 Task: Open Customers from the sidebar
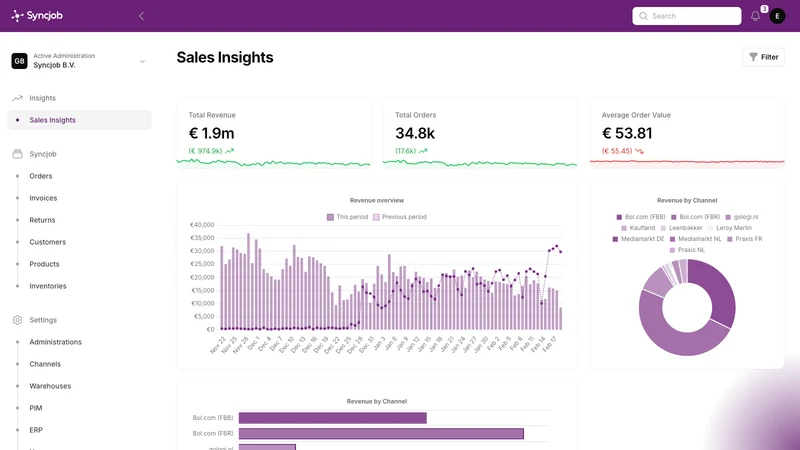[x=47, y=242]
